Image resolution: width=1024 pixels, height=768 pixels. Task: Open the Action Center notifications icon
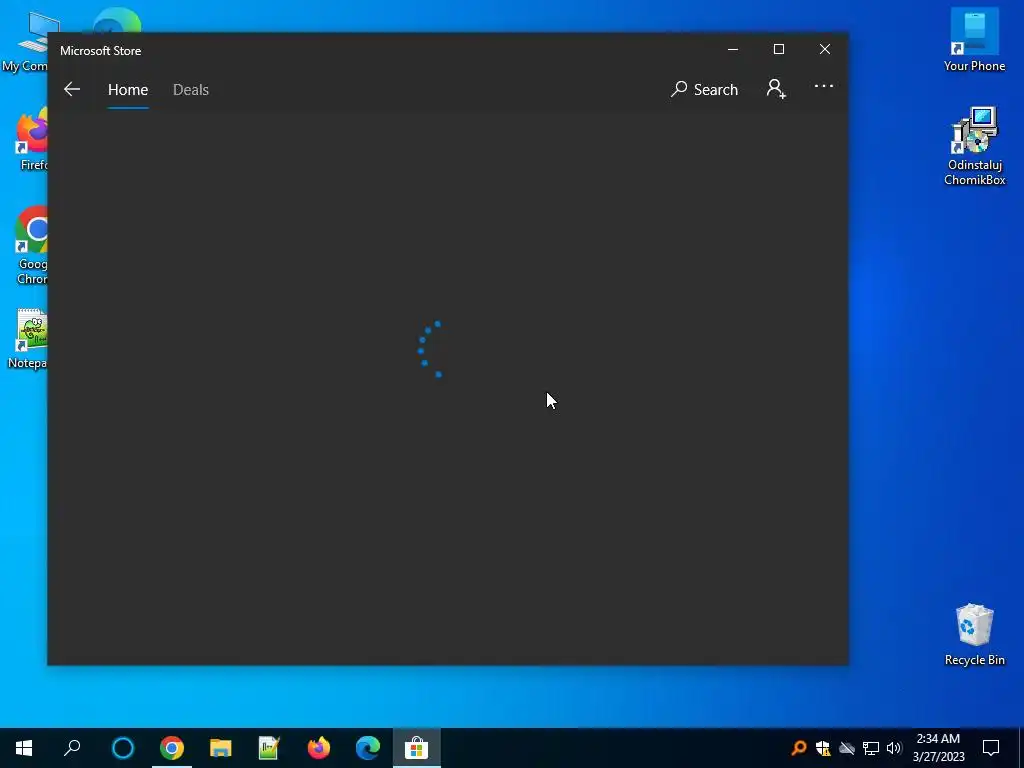991,748
